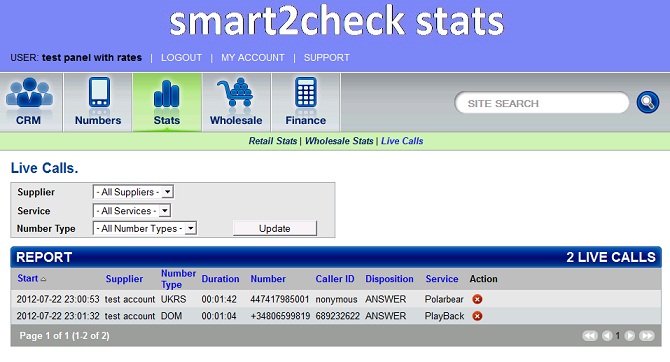Open the SUPPORT link
Screen dimensions: 670x362
coord(326,58)
